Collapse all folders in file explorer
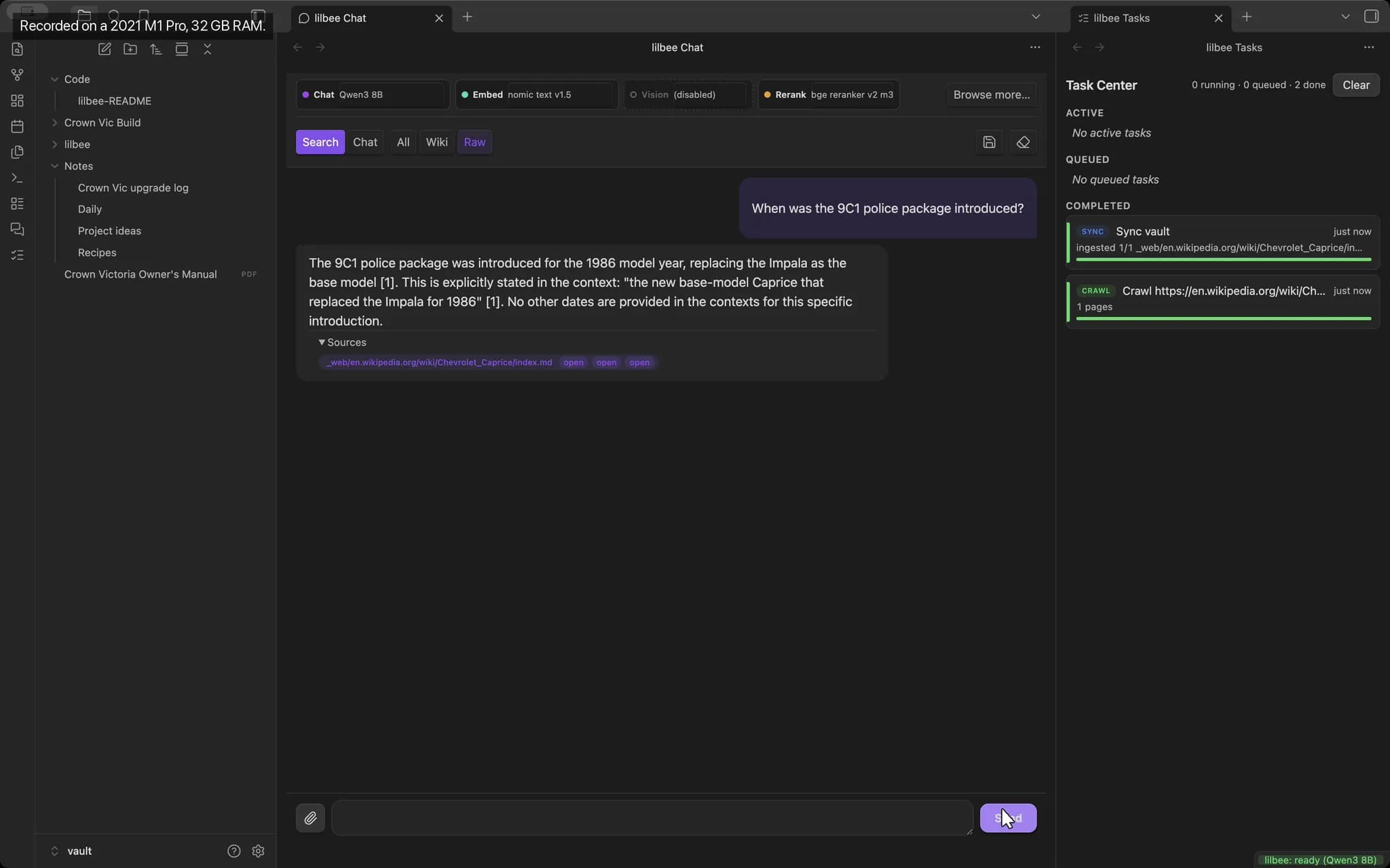Image resolution: width=1390 pixels, height=868 pixels. point(208,49)
